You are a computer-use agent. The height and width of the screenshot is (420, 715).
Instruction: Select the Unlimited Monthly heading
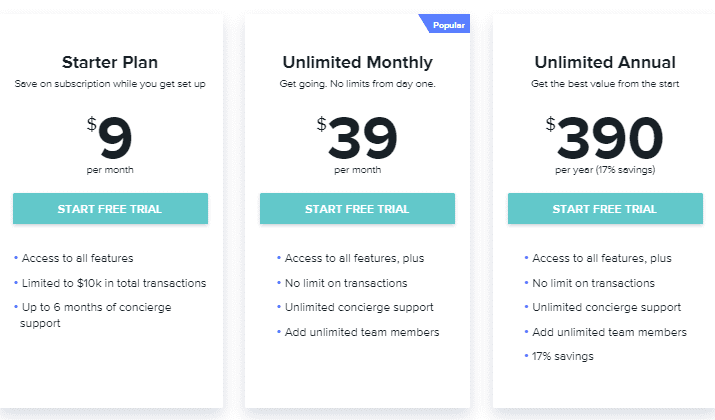[358, 62]
